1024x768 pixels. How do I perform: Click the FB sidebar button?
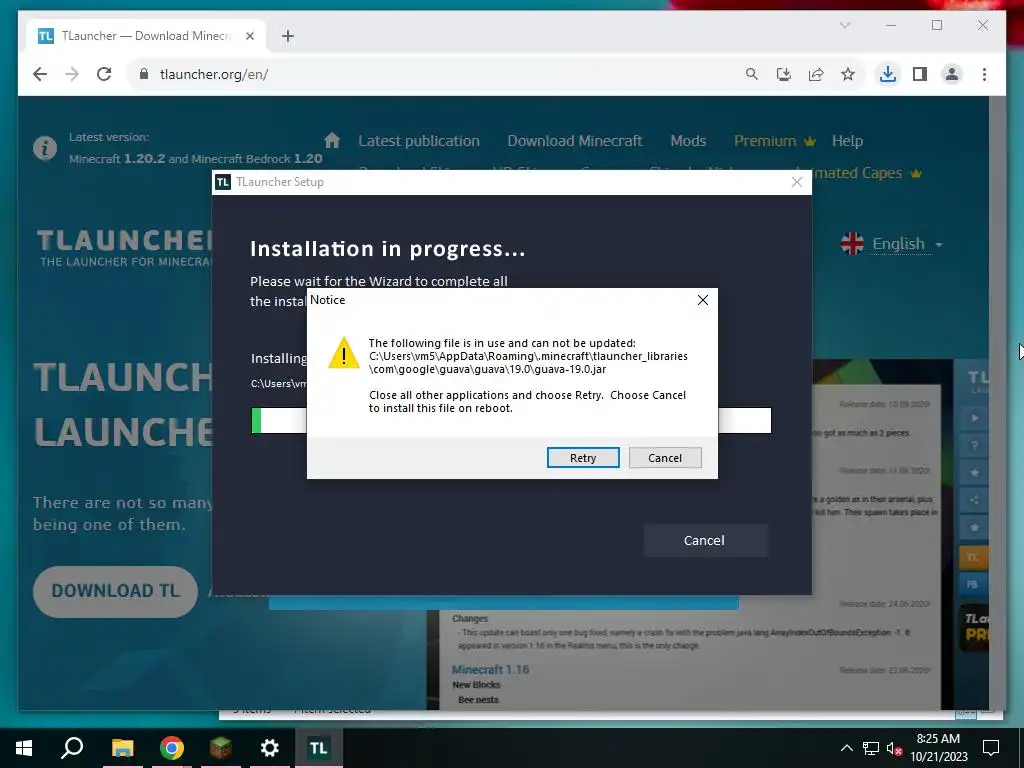pyautogui.click(x=973, y=584)
